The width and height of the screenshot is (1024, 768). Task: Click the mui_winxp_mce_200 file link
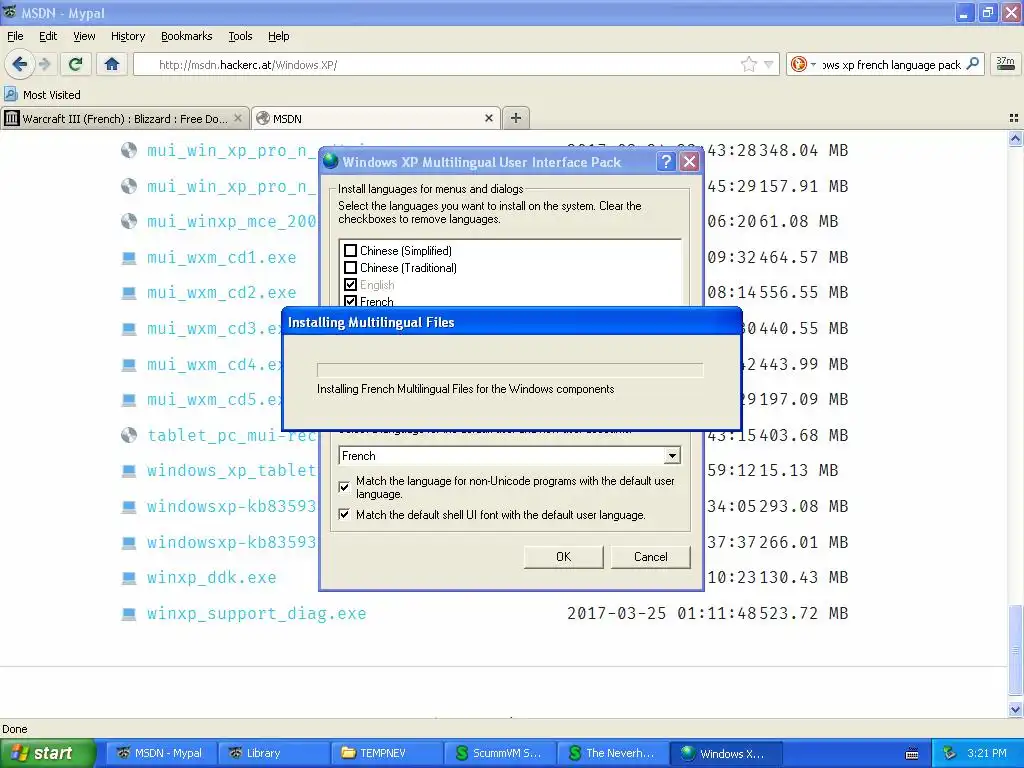[x=232, y=221]
